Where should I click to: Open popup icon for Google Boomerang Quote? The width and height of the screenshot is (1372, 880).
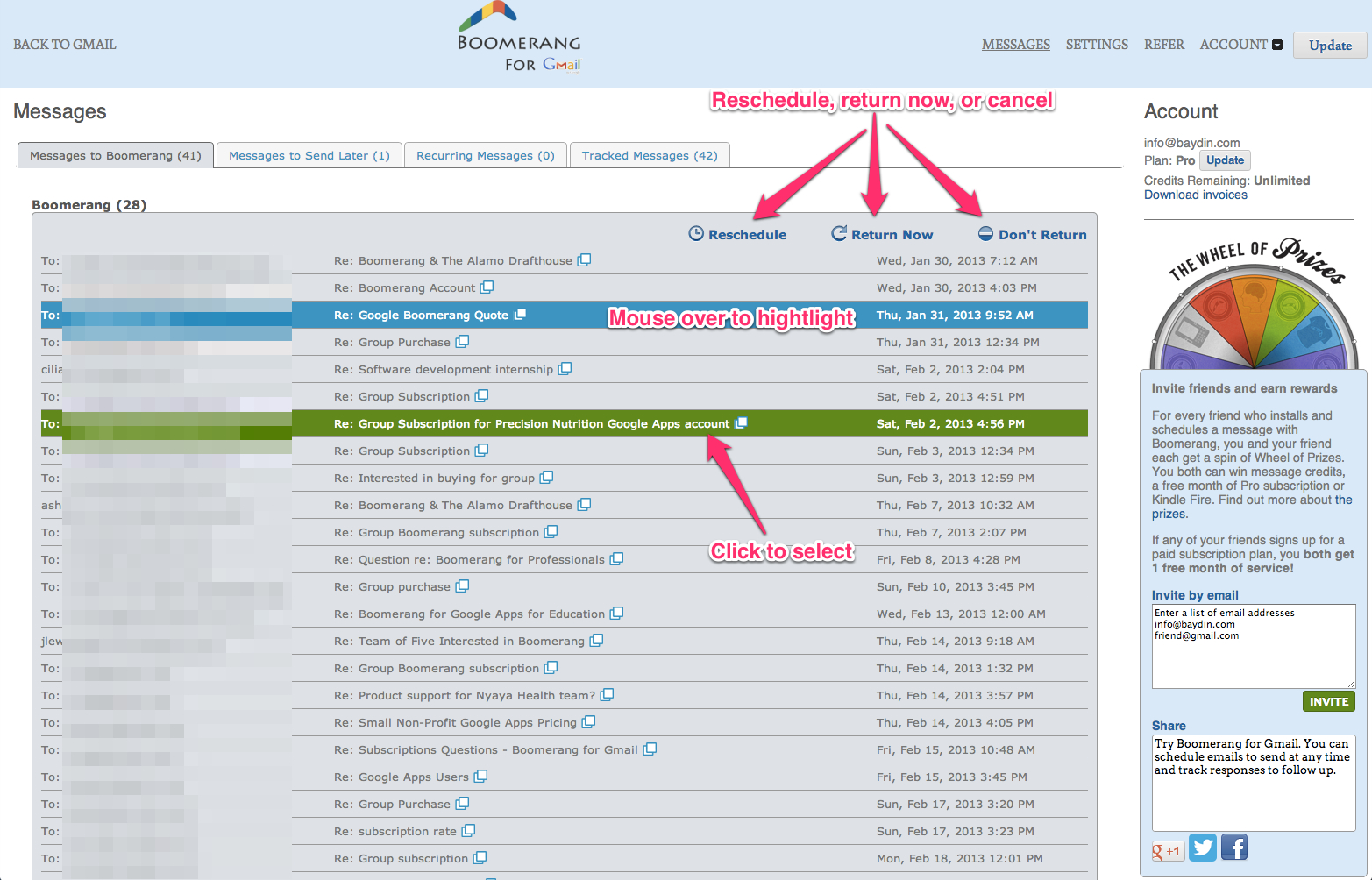520,315
